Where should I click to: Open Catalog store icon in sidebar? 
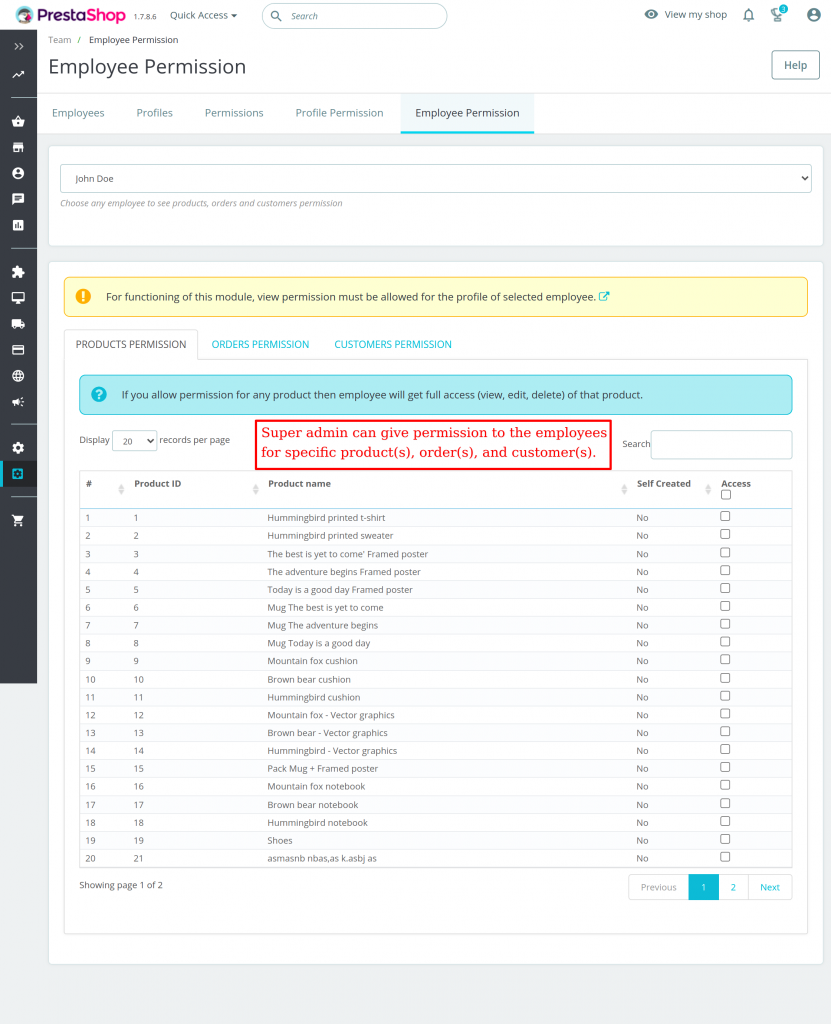(18, 148)
